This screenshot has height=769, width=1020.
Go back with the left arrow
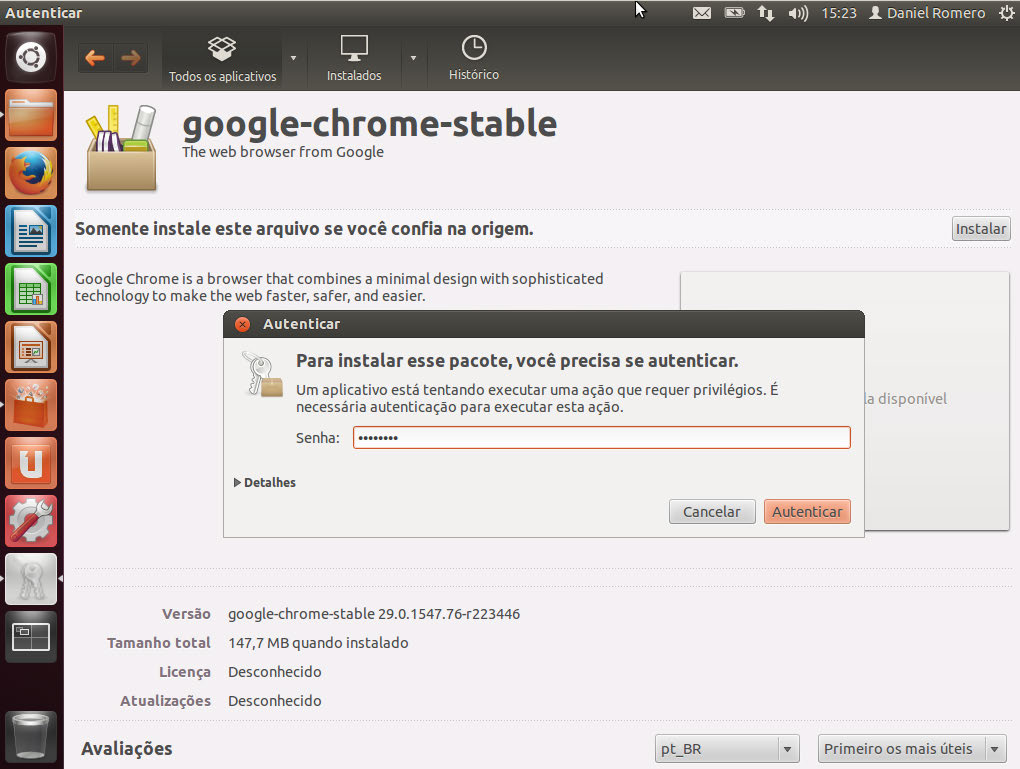click(95, 58)
